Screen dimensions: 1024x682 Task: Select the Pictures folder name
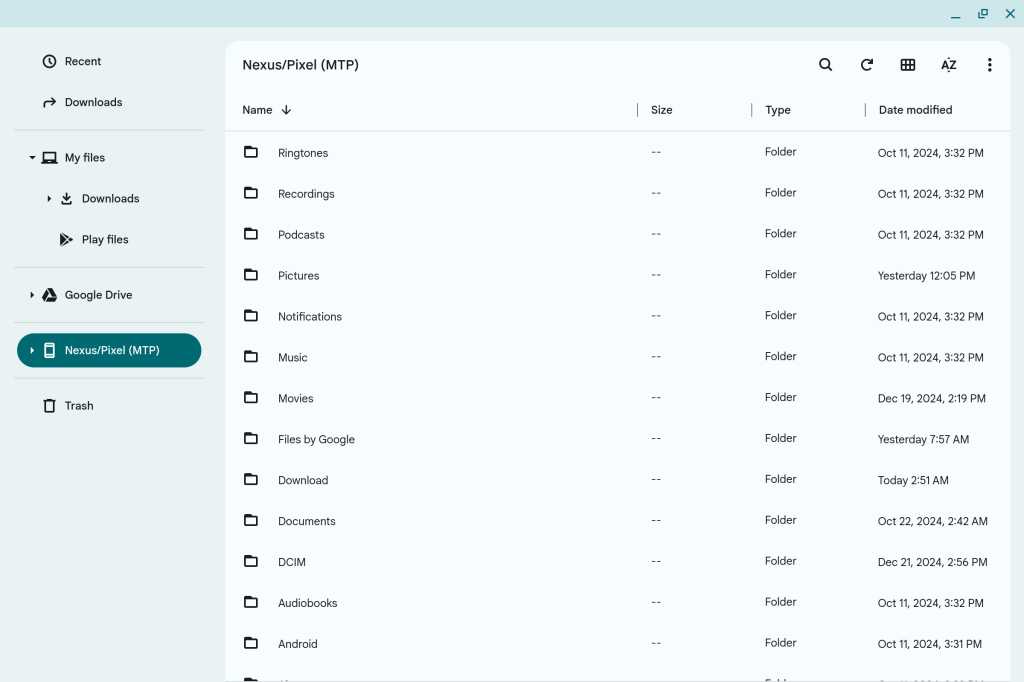click(298, 276)
